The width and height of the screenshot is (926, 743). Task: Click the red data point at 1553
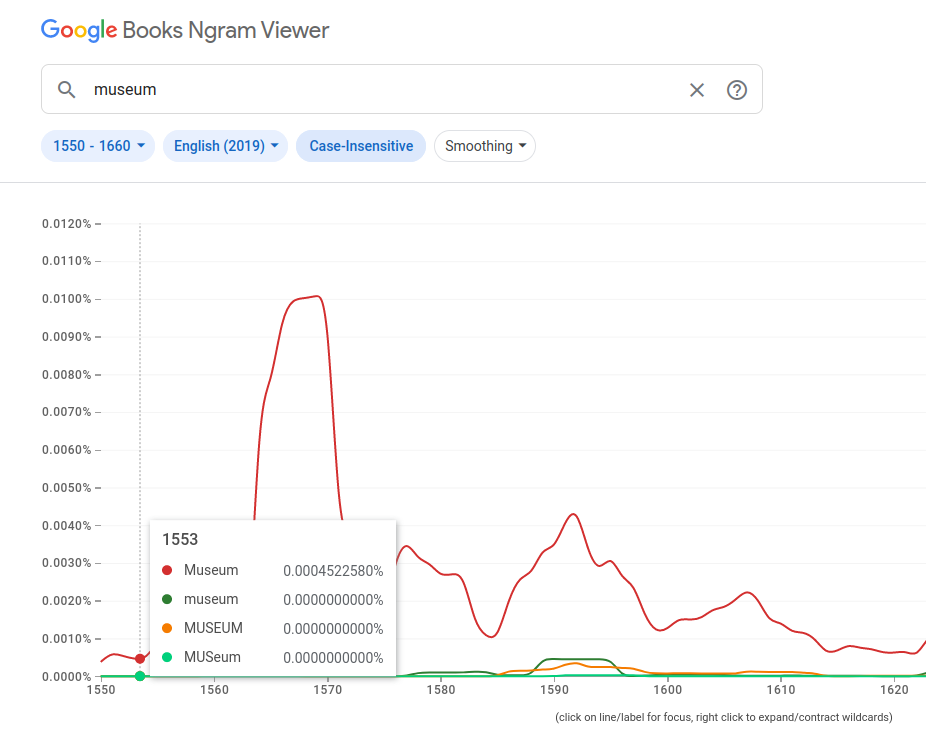pyautogui.click(x=140, y=659)
